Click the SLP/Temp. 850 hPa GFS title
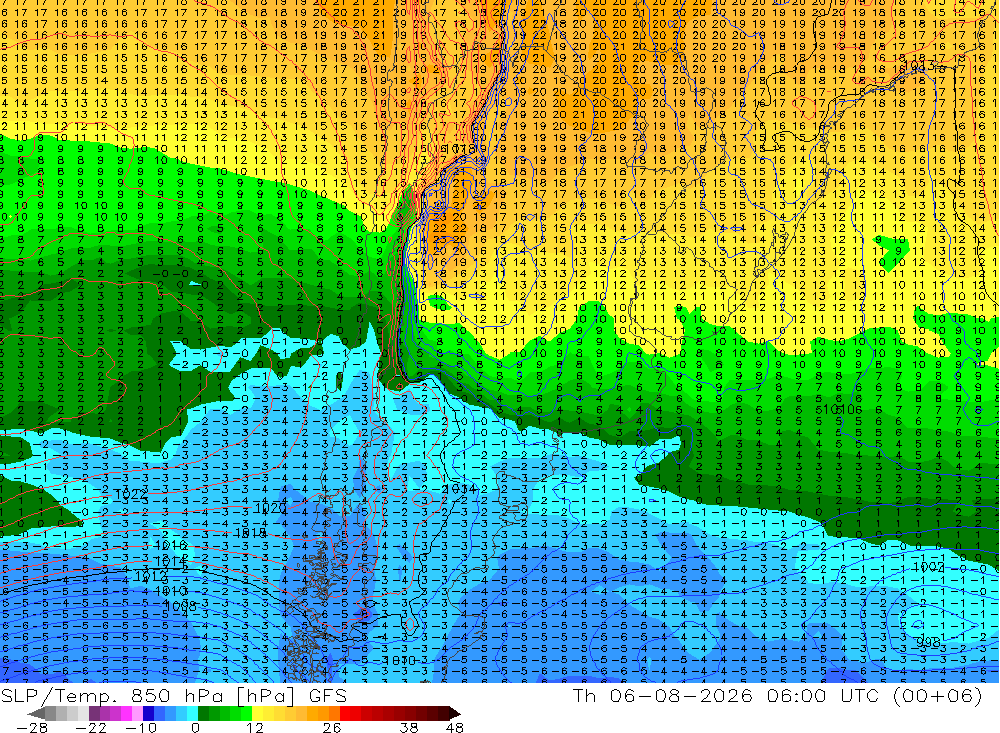The width and height of the screenshot is (1000, 733). (173, 695)
